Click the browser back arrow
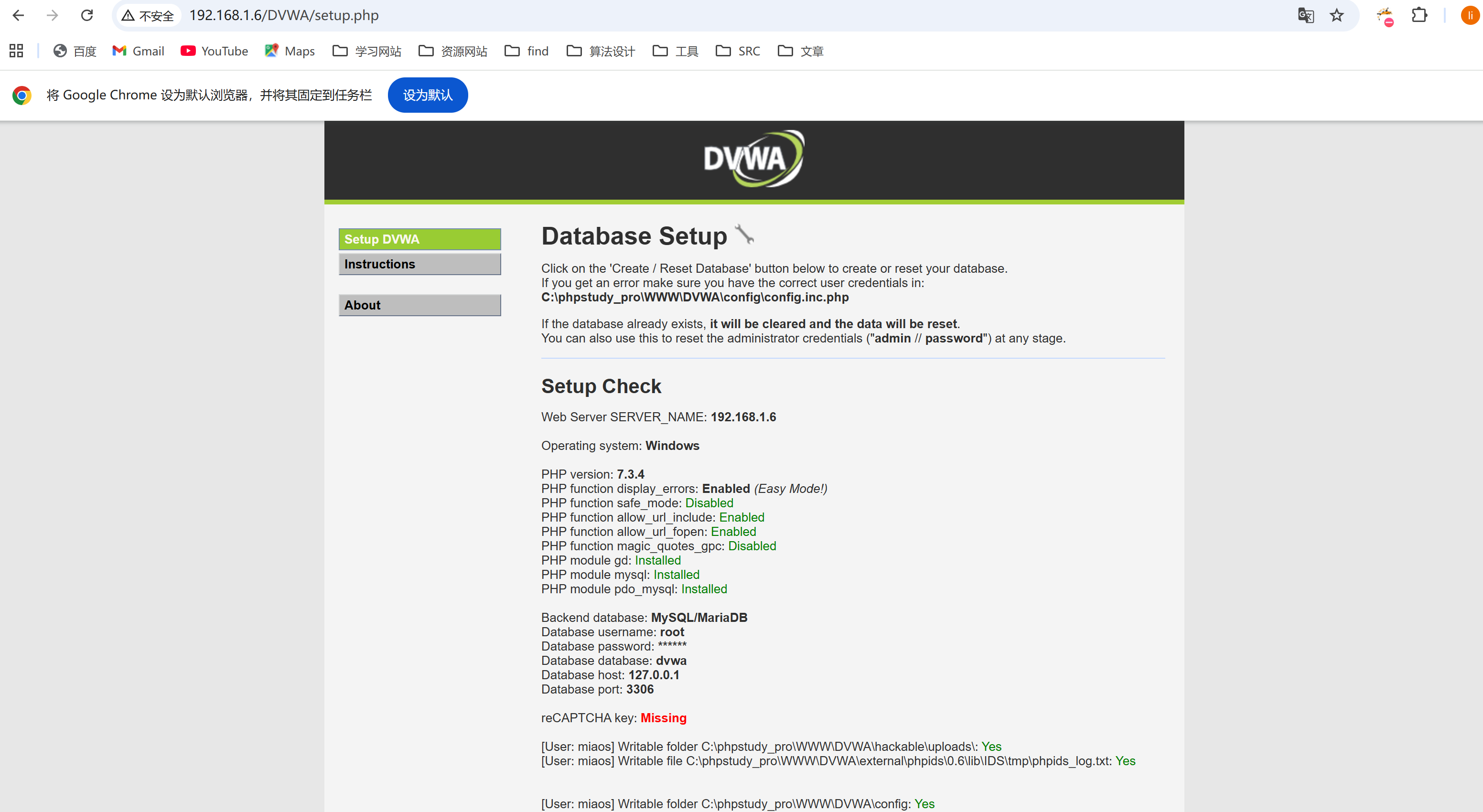 19,16
